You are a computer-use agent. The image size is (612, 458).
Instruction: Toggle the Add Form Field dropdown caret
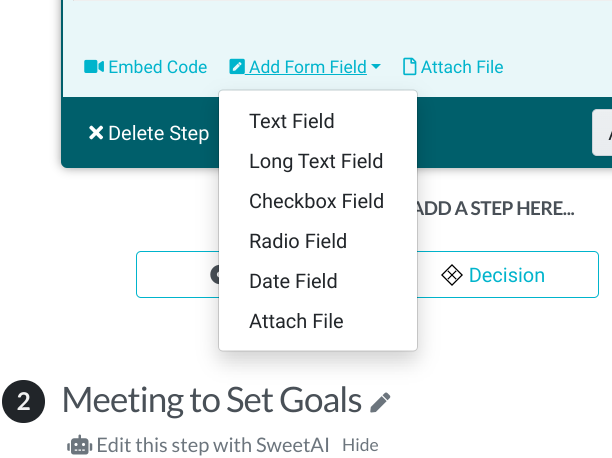tap(376, 67)
